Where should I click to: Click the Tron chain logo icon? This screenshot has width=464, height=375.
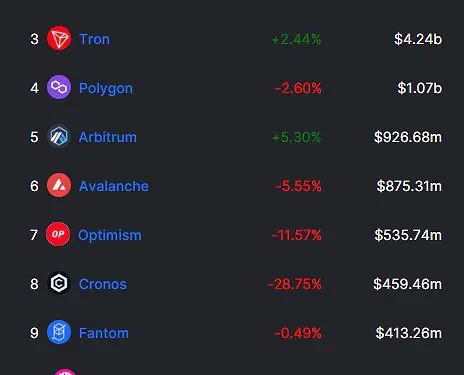(x=59, y=38)
